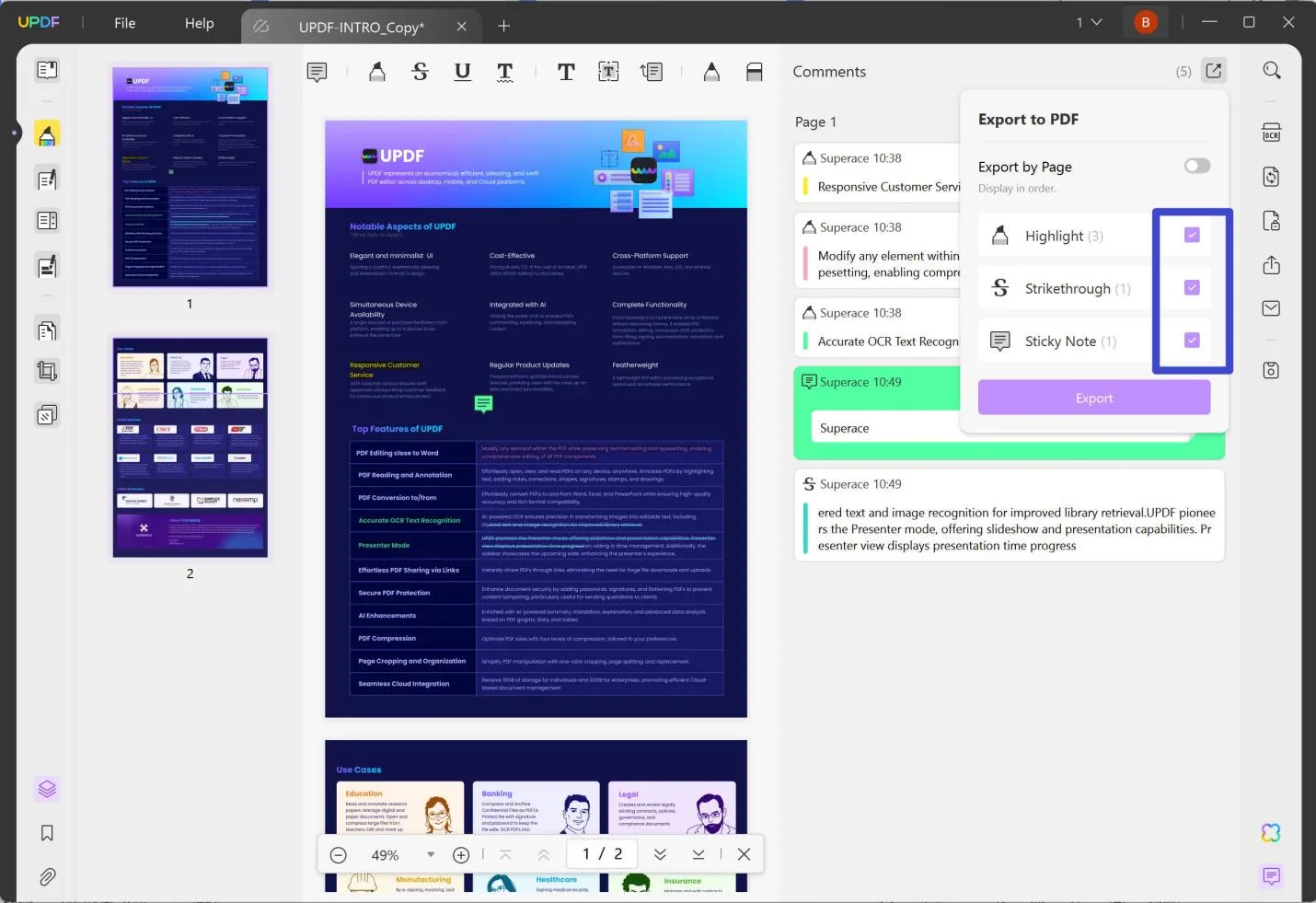Image resolution: width=1316 pixels, height=903 pixels.
Task: Open the Convert PDF icon in right sidebar
Action: [1271, 177]
